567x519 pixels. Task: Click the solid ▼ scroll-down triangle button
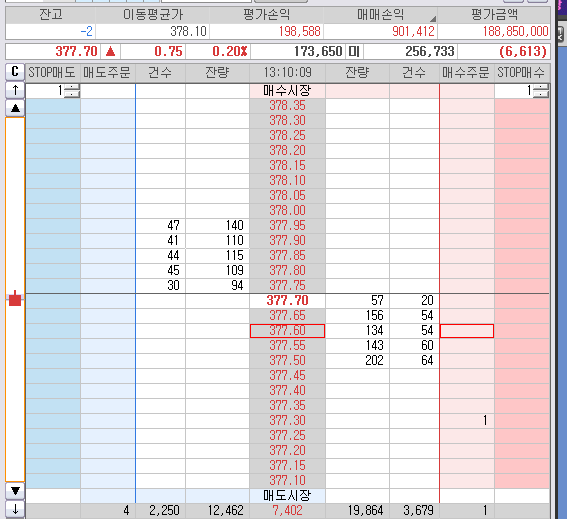(15, 491)
